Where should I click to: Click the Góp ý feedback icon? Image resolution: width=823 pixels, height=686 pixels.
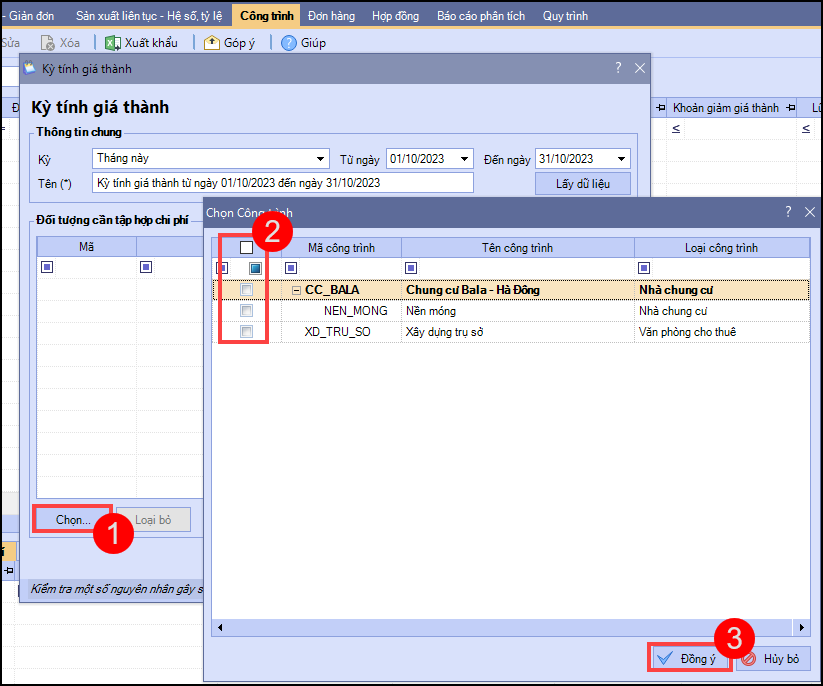(x=211, y=43)
